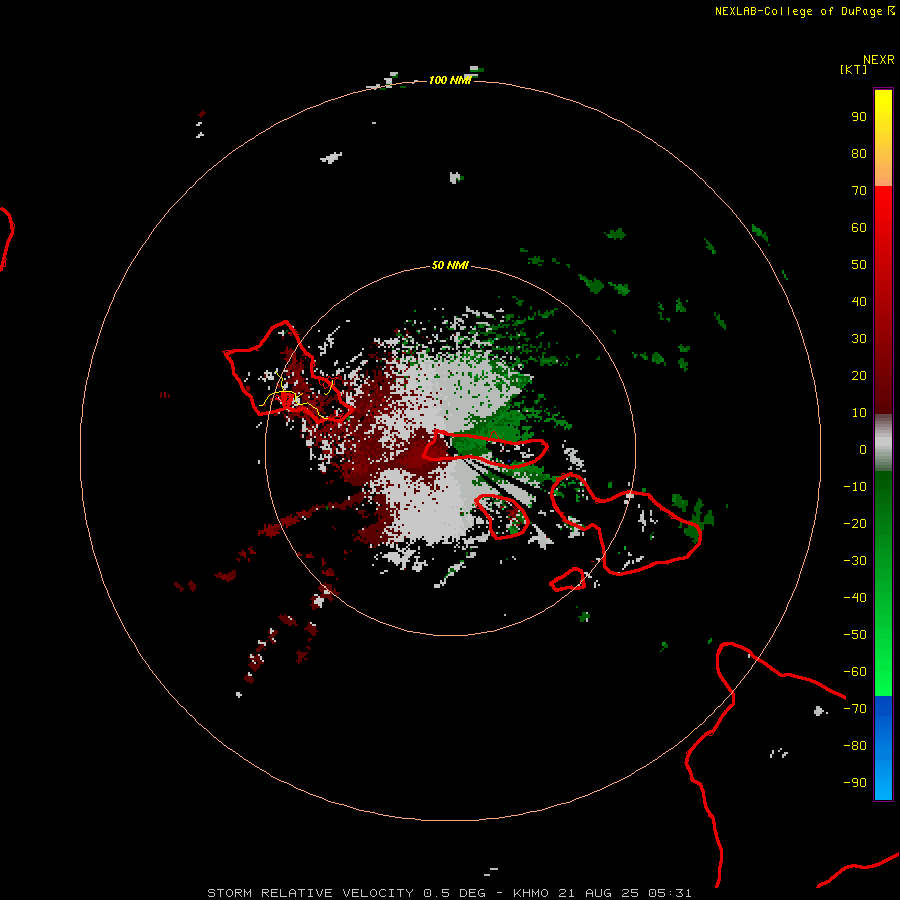Click the positive 90 scale value
The width and height of the screenshot is (900, 900).
point(859,117)
